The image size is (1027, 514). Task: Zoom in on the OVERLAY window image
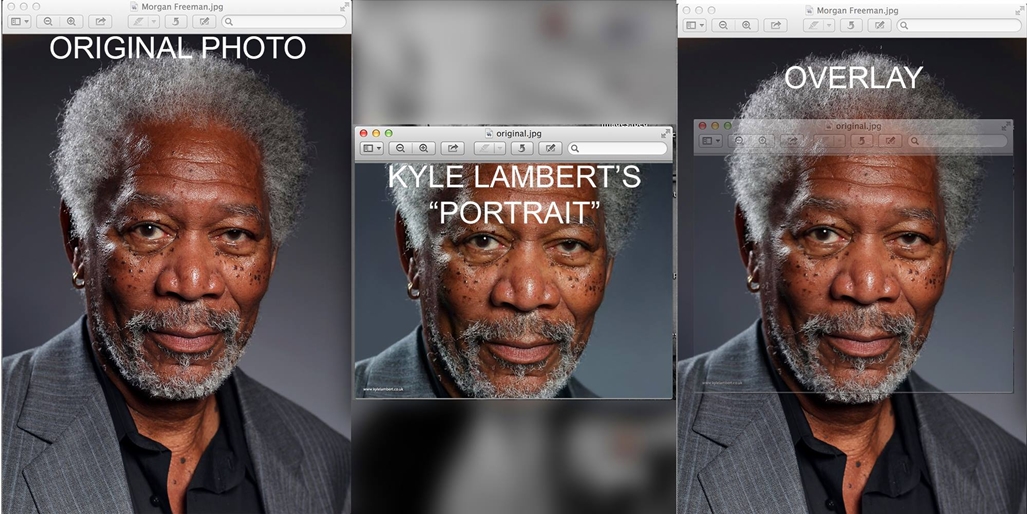[746, 25]
